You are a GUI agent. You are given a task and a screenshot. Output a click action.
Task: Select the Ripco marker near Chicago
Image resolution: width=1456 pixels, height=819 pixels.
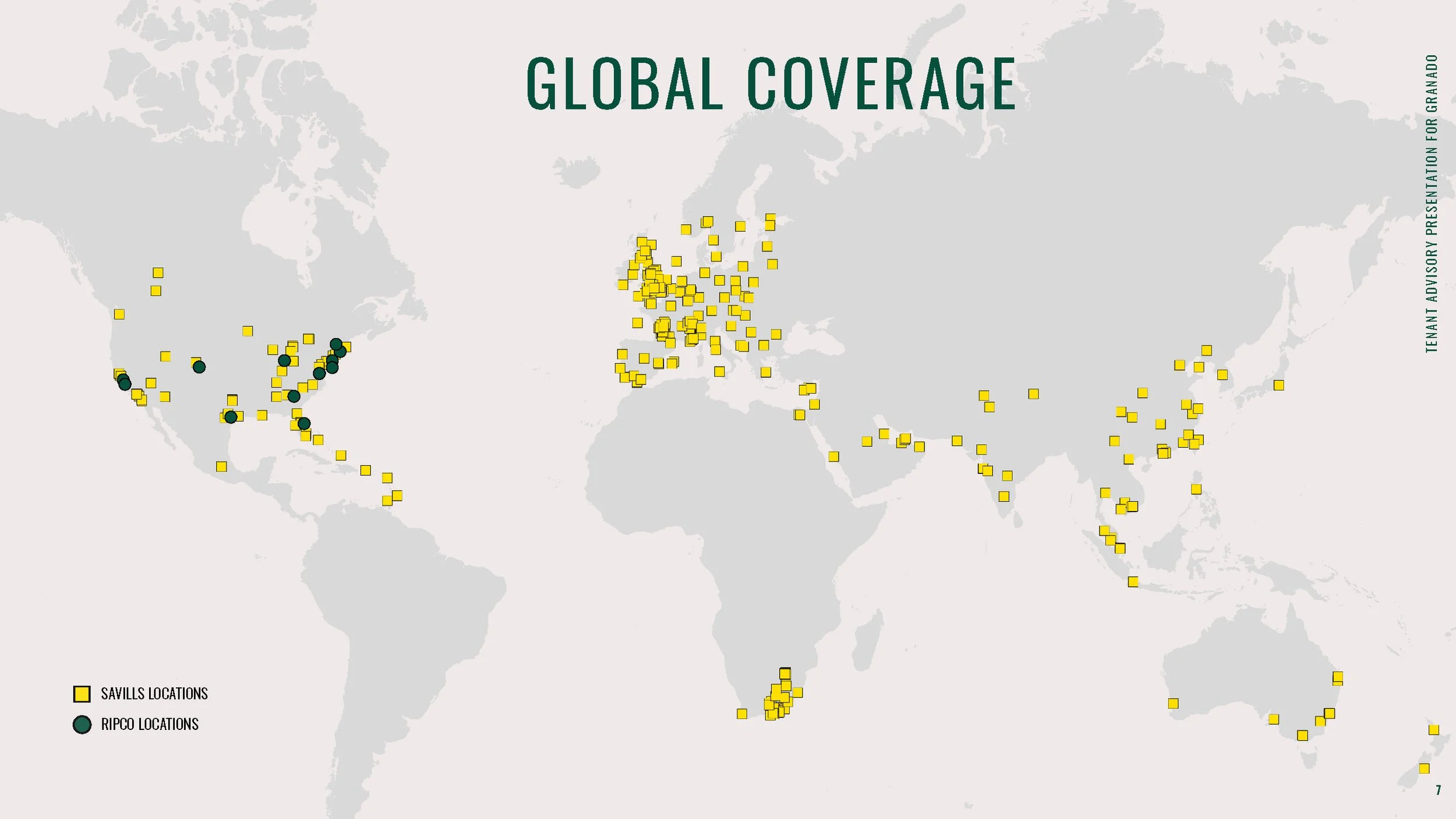[x=284, y=360]
